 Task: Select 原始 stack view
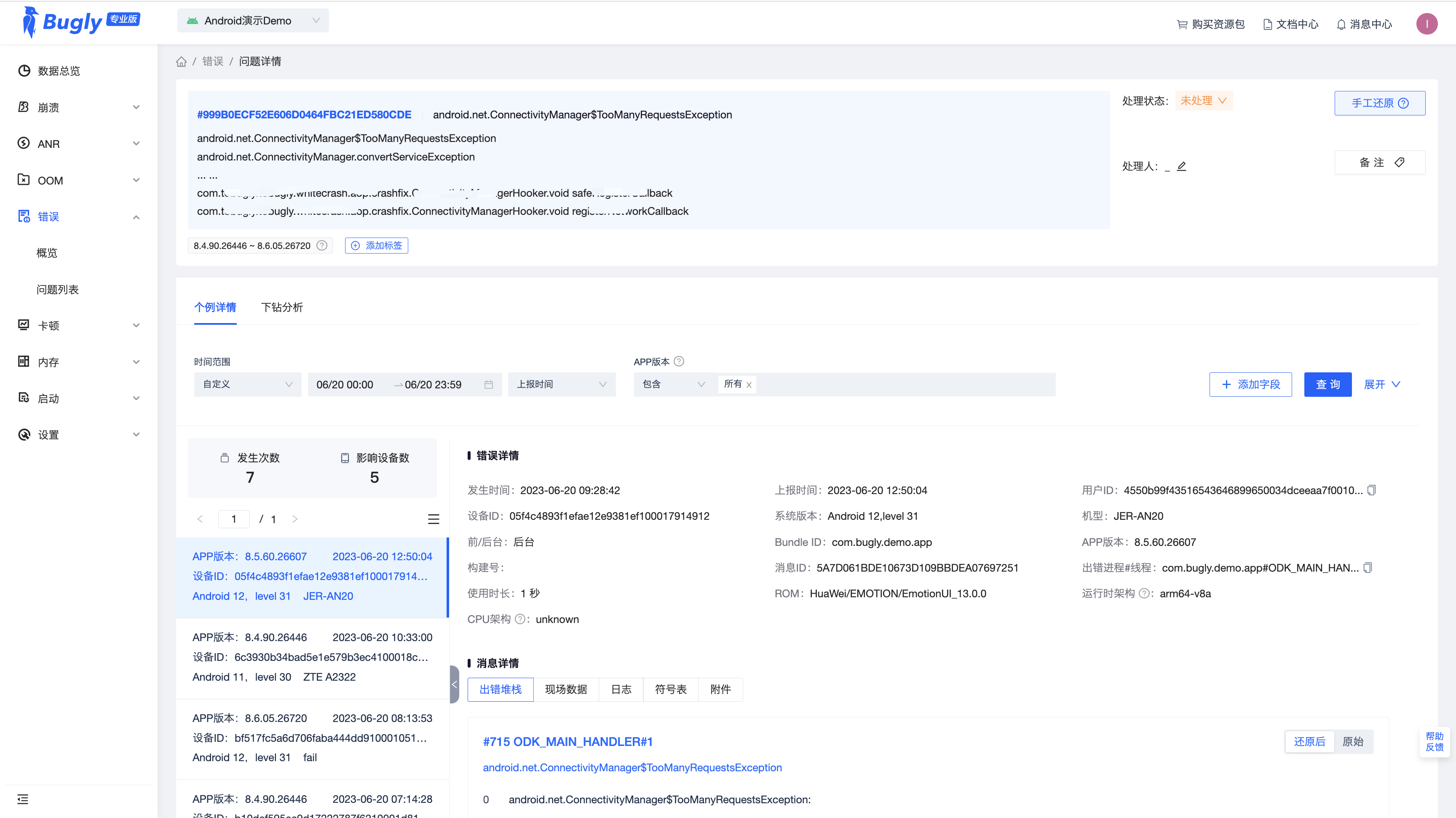(1353, 742)
